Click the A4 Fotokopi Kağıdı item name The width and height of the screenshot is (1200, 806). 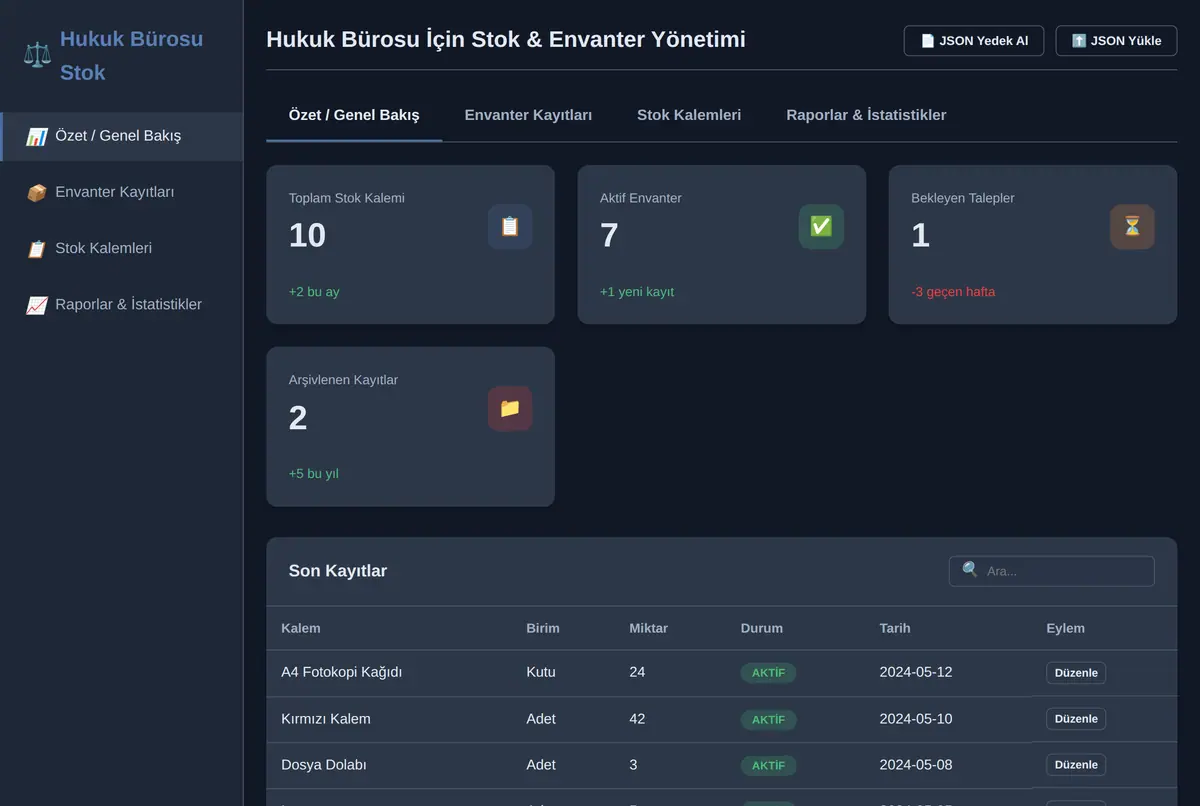[x=341, y=672]
